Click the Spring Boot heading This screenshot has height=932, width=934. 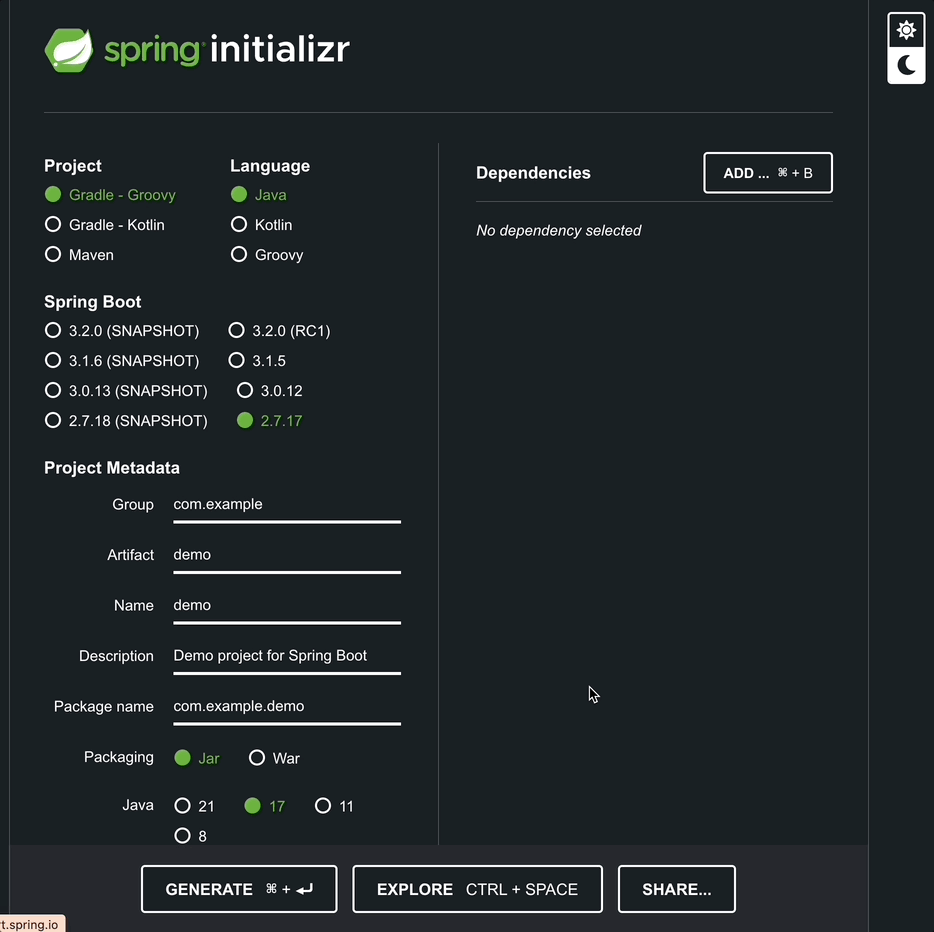[92, 302]
